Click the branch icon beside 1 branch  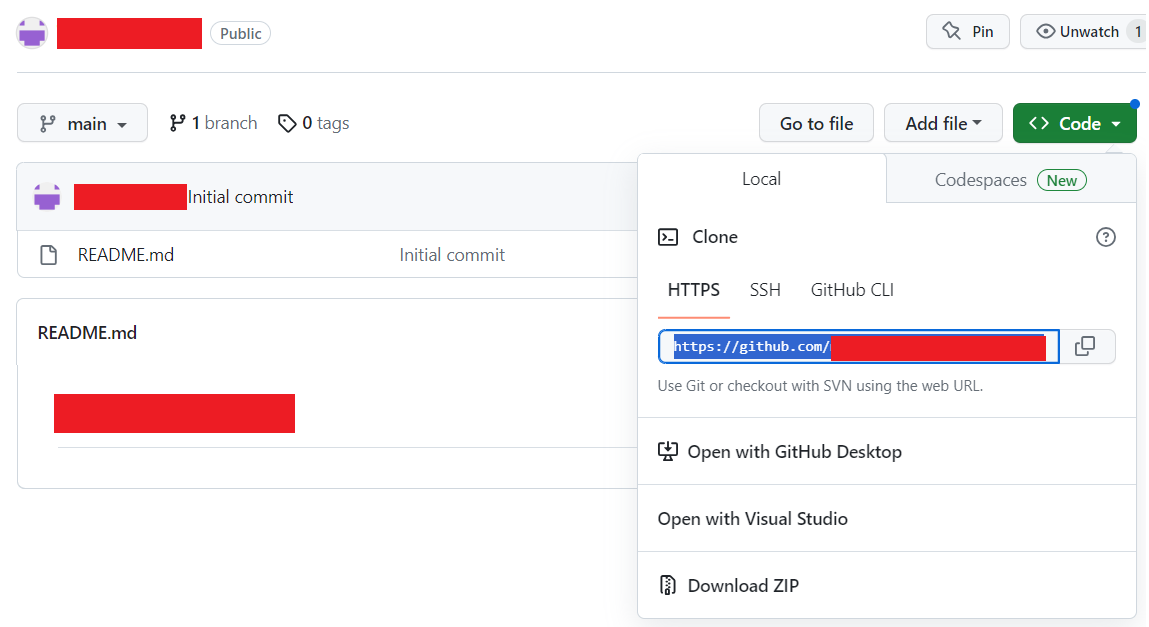[x=177, y=123]
